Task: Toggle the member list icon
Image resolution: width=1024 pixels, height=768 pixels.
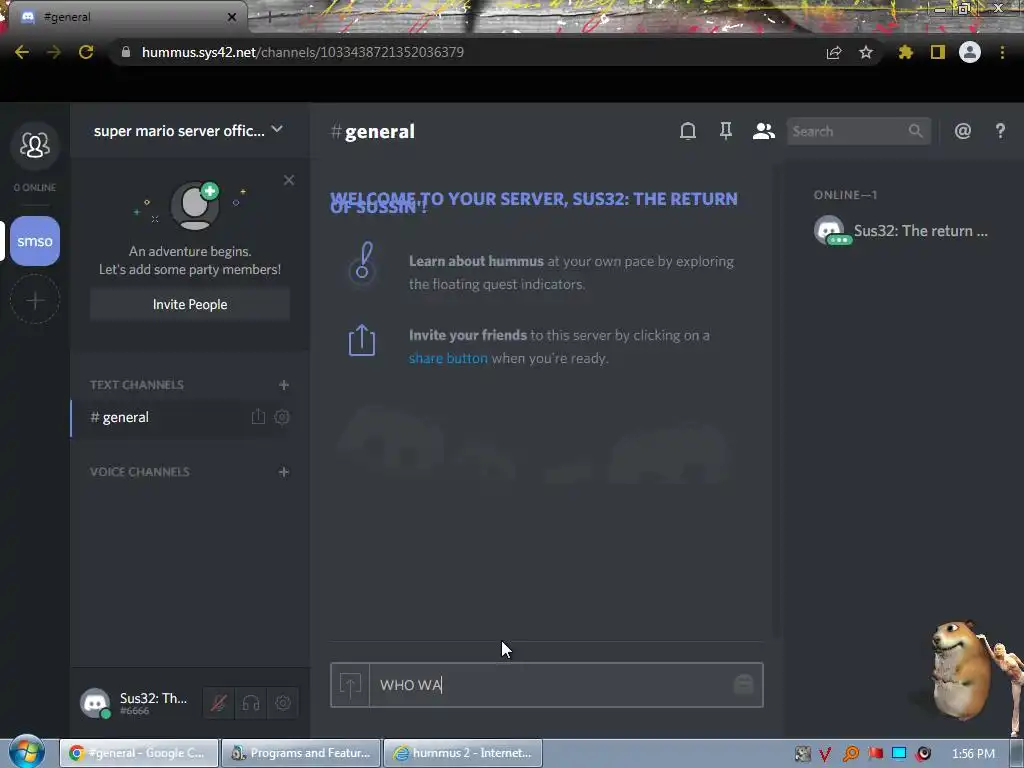Action: [763, 131]
